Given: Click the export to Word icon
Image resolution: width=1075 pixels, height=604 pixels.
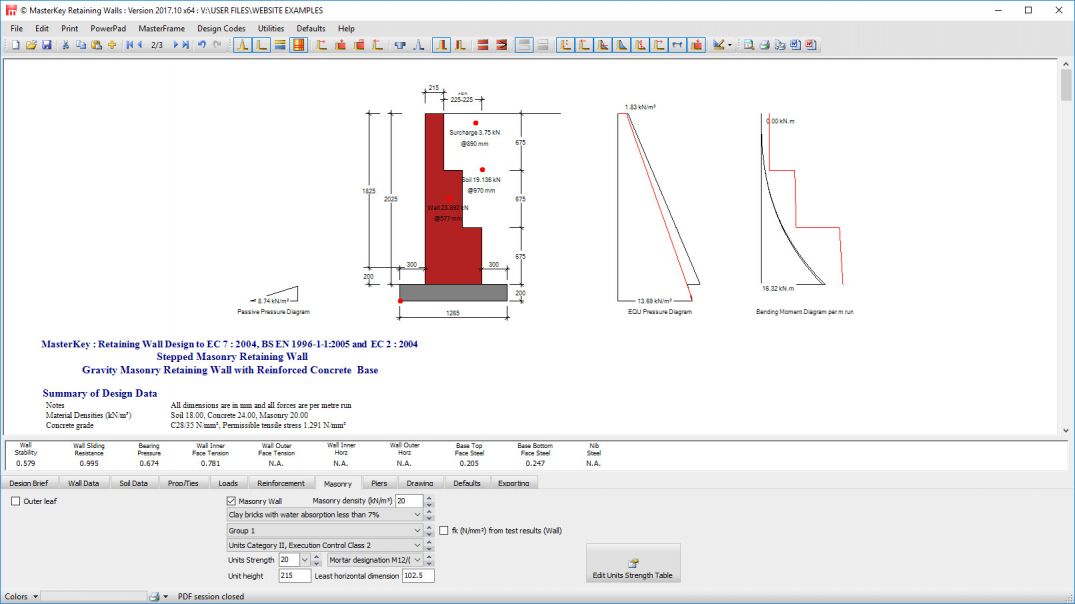Looking at the screenshot, I should point(795,45).
